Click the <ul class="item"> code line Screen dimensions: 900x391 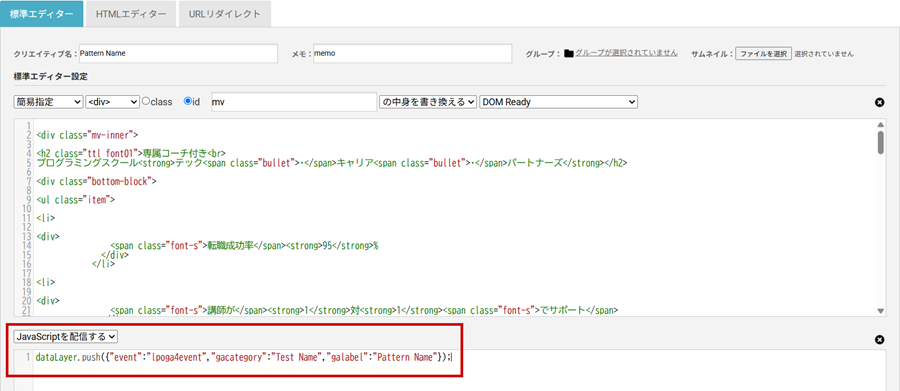(75, 200)
